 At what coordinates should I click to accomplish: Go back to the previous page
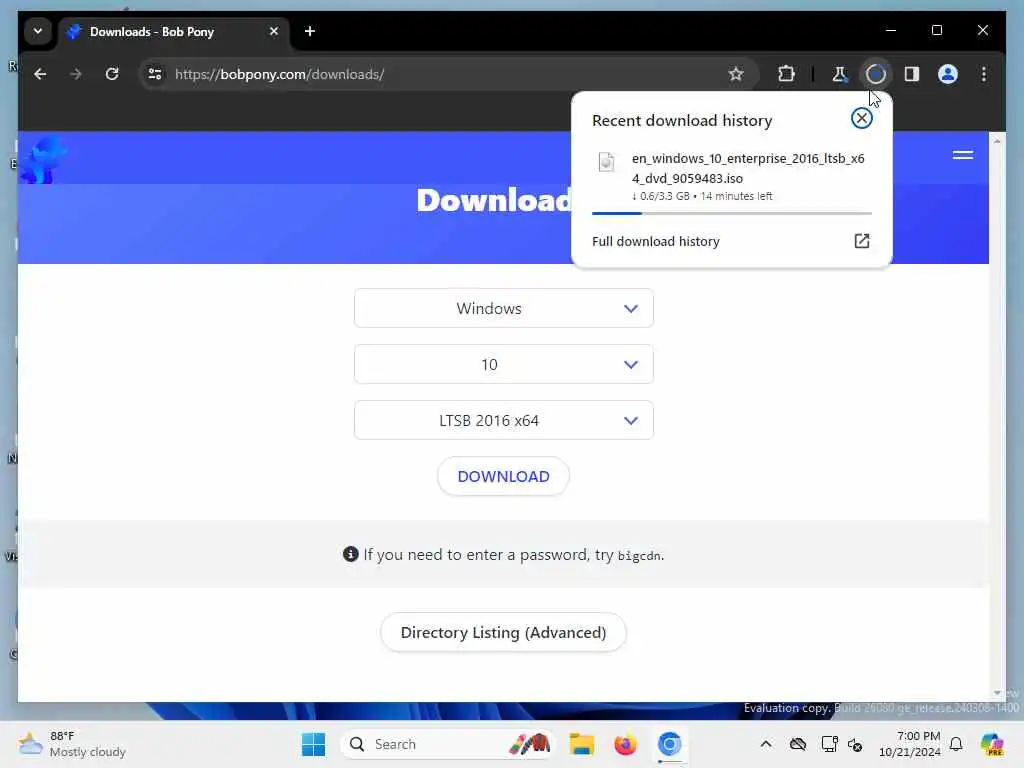coord(40,74)
